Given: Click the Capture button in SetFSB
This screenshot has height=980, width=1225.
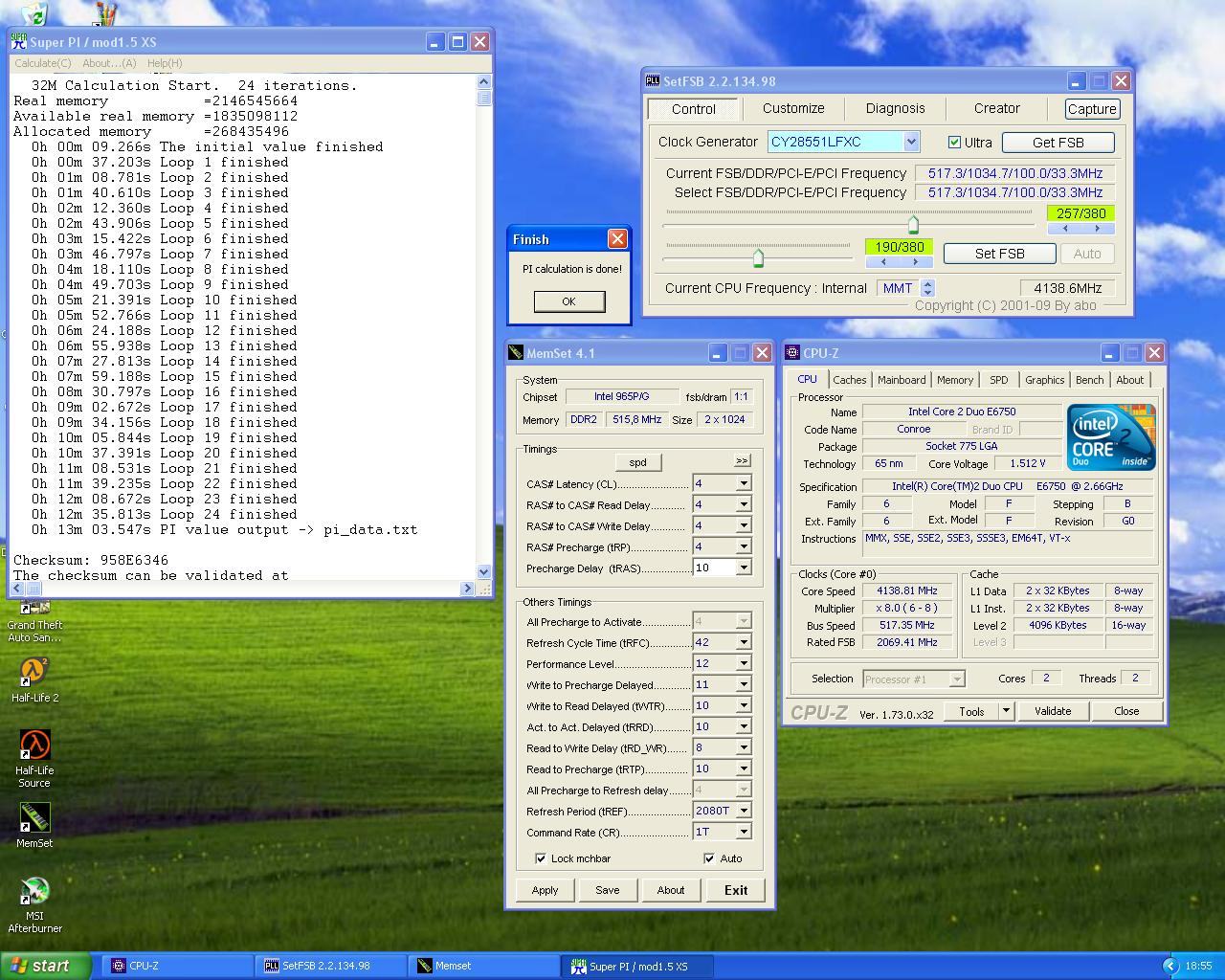Looking at the screenshot, I should 1092,109.
